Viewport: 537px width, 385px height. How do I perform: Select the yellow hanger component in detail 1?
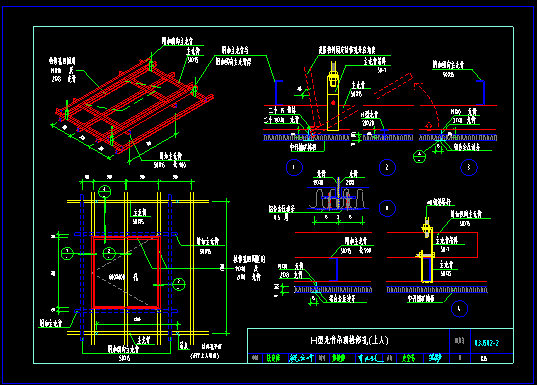[333, 97]
